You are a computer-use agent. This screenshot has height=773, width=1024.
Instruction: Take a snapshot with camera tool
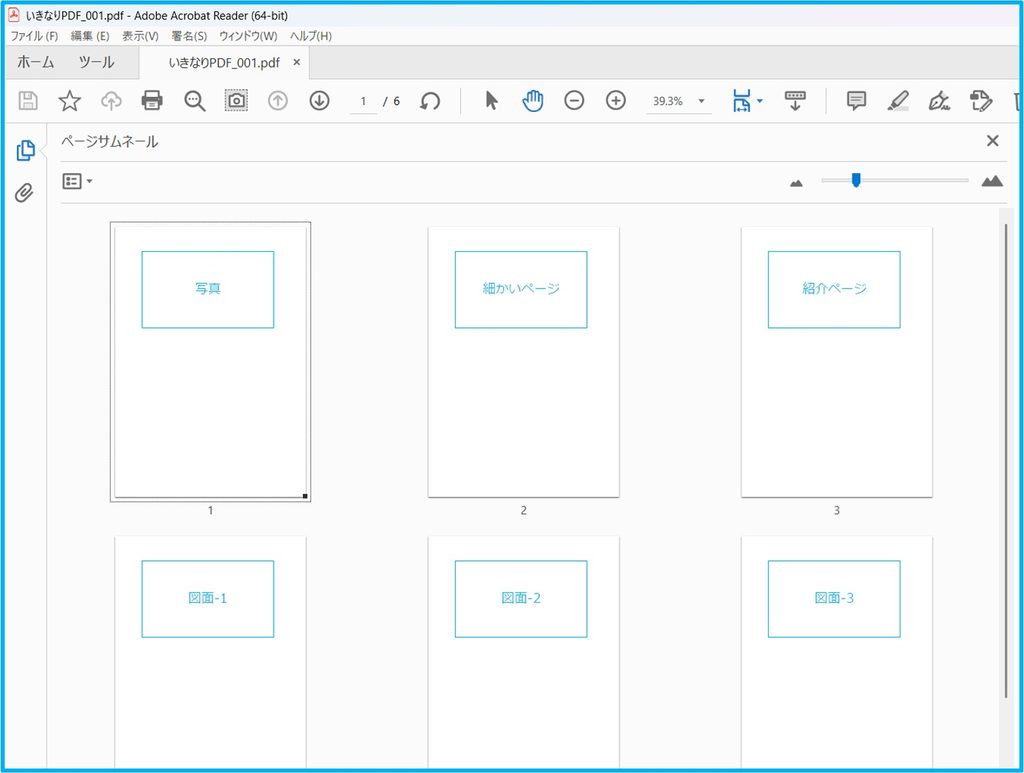coord(236,101)
